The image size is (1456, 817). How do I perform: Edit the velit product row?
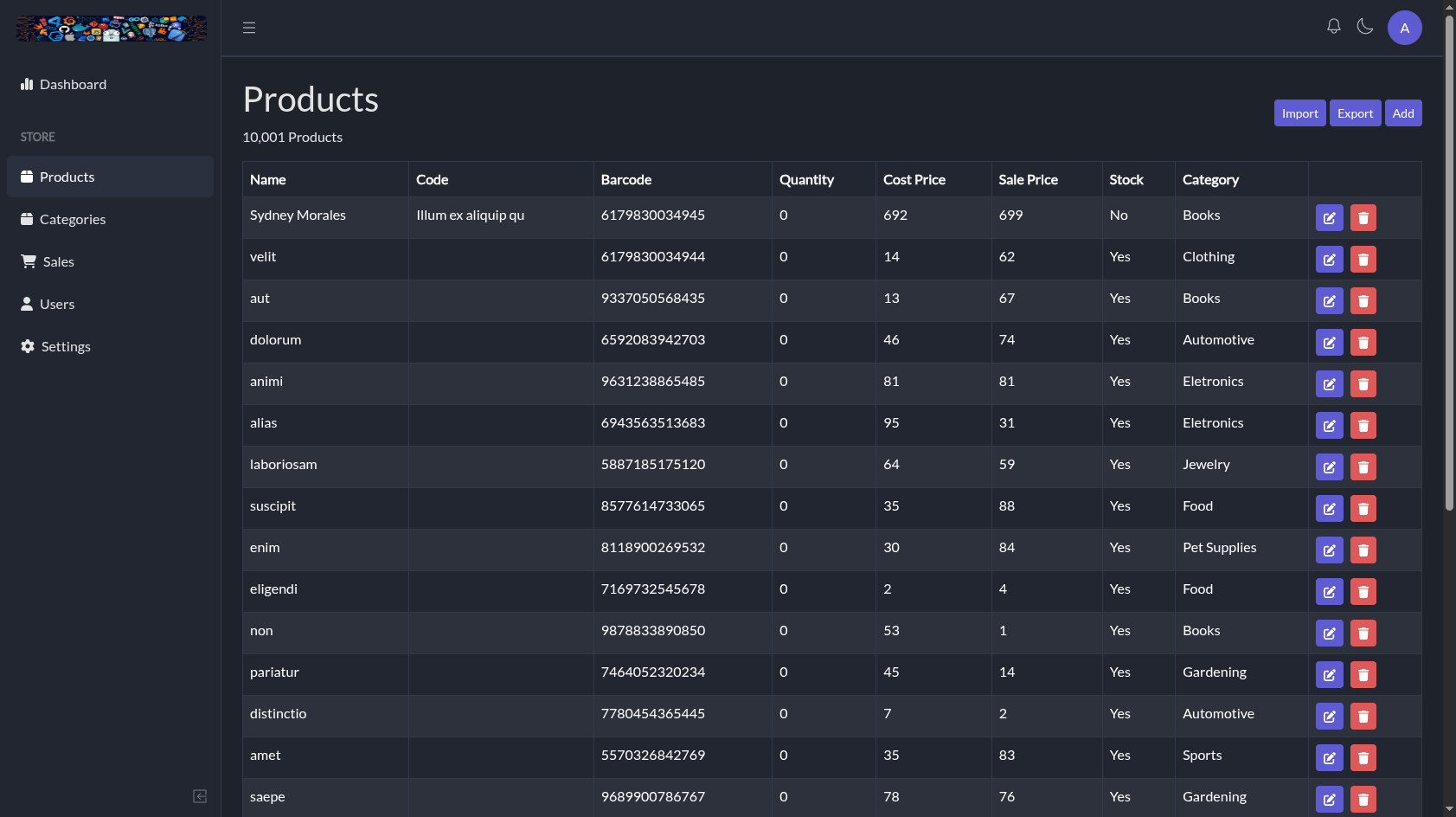(x=1330, y=260)
